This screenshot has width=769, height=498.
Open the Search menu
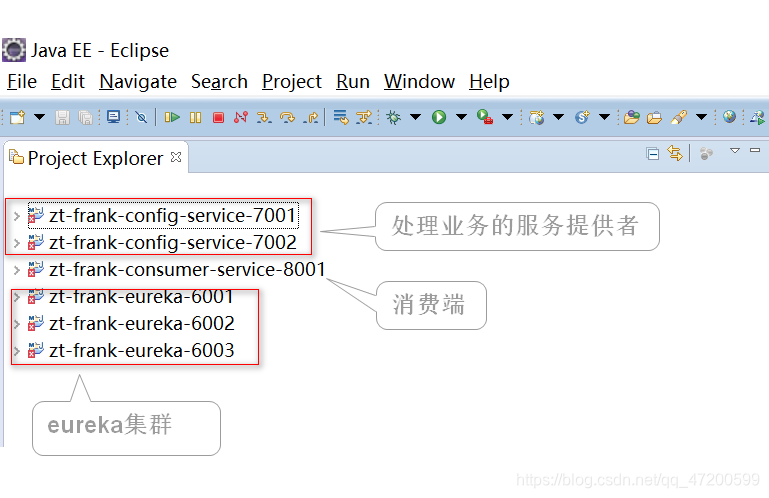click(219, 81)
